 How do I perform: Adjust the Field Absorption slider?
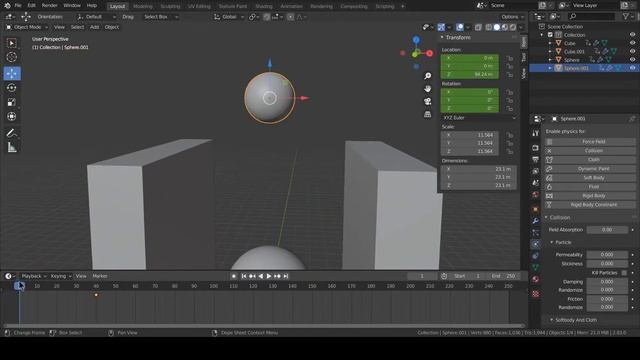(x=607, y=230)
